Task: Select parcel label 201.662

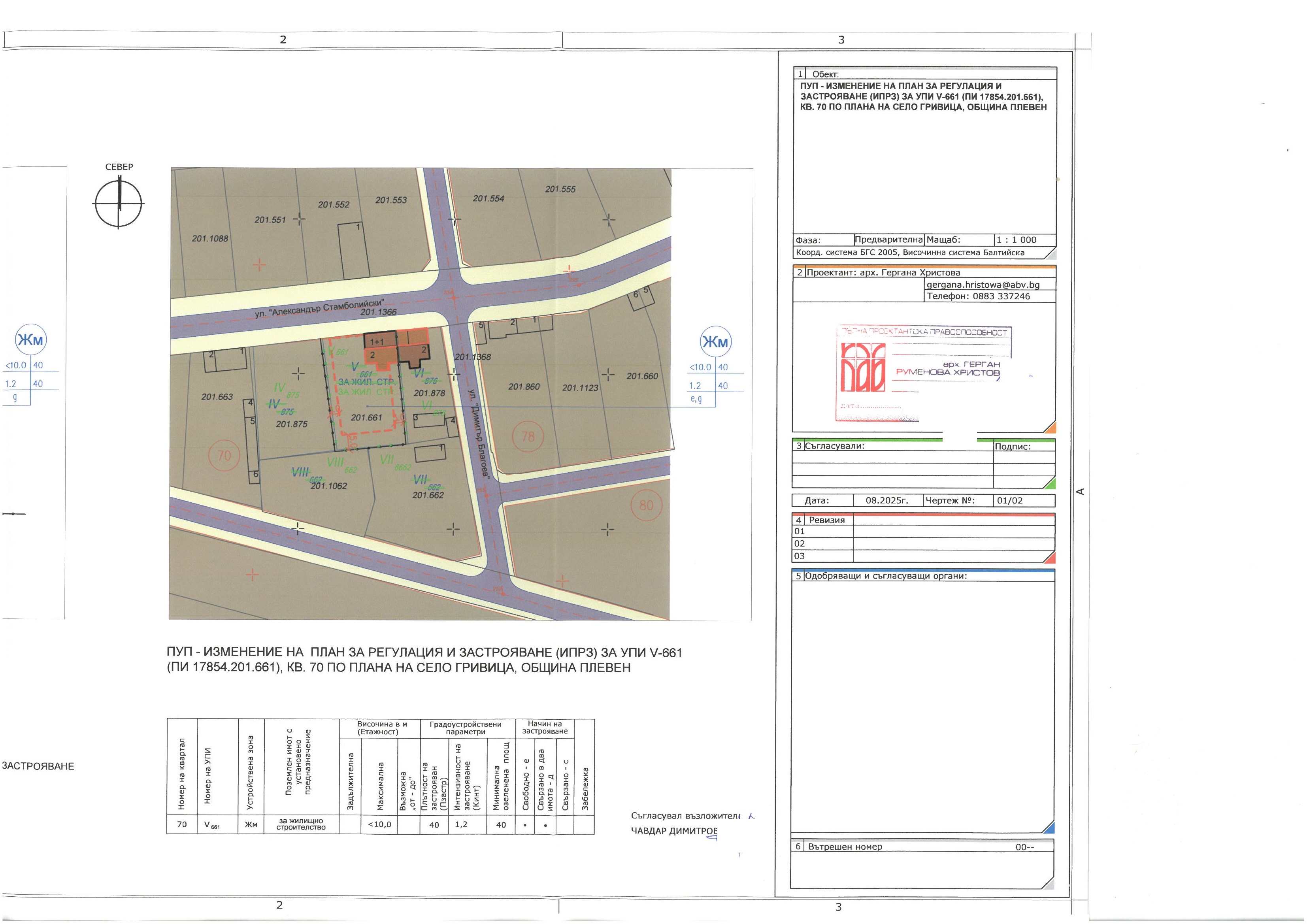Action: 428,495
